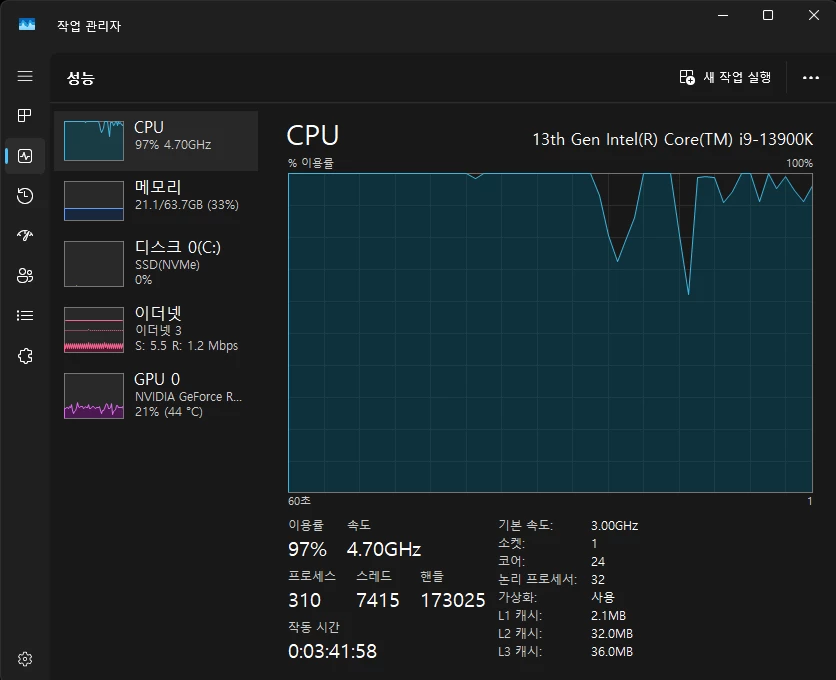The image size is (836, 680).
Task: Open the Services puzzle icon
Action: (25, 356)
